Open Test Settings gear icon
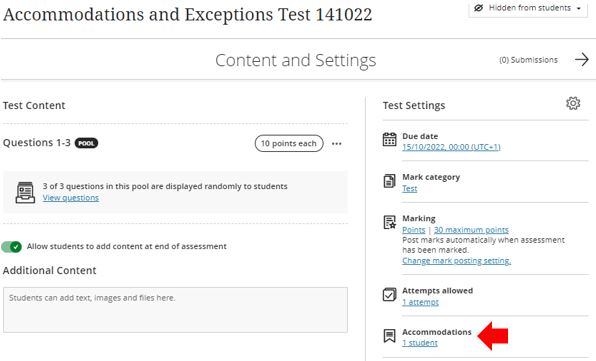 click(573, 103)
